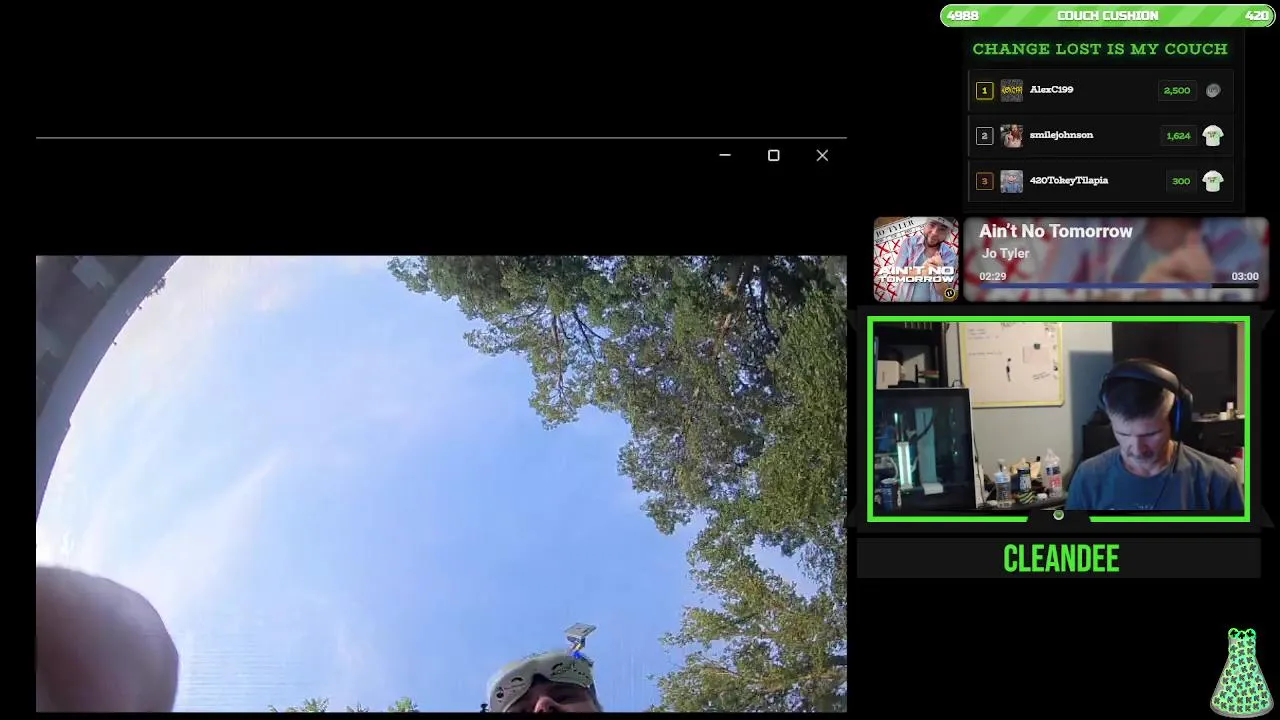
Task: Click the 4988 goal value
Action: click(963, 15)
